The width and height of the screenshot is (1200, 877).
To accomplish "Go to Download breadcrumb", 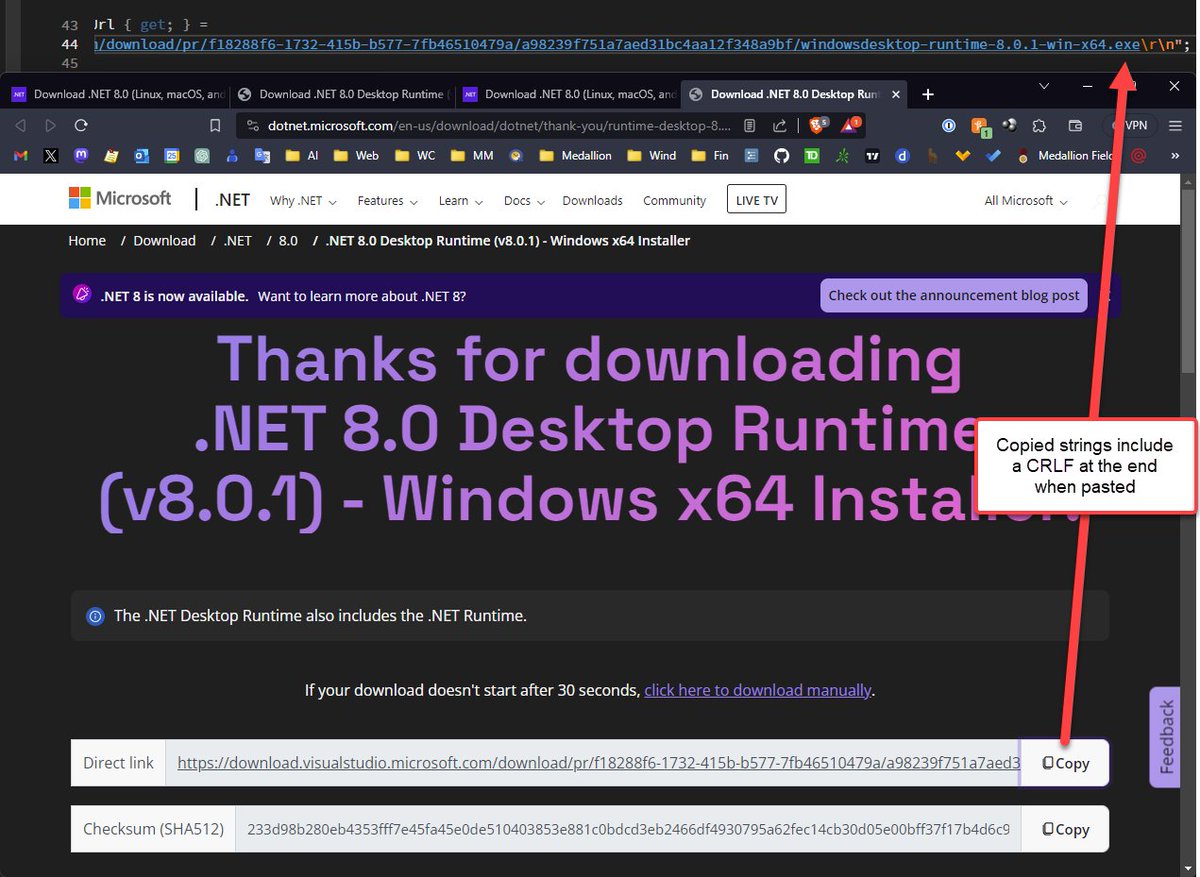I will point(165,241).
